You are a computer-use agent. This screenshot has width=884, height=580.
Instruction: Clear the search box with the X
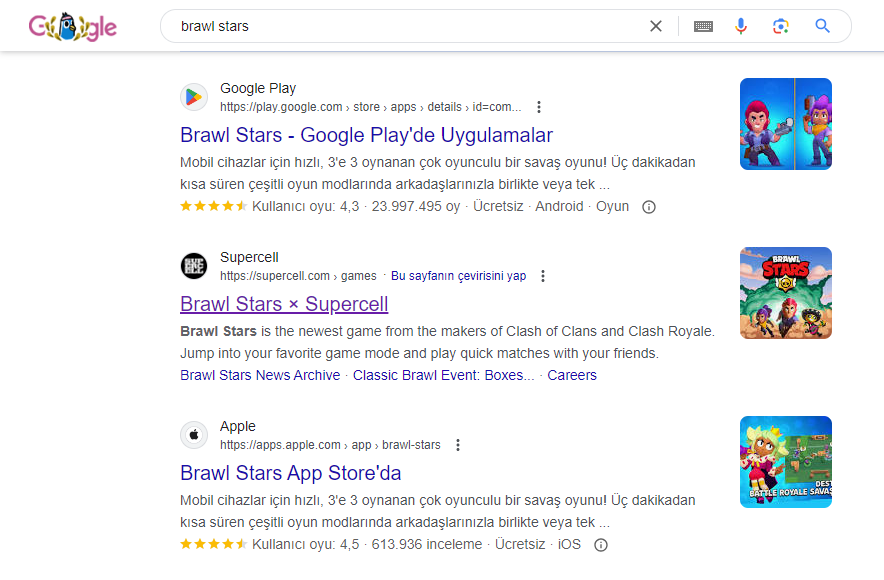coord(656,26)
